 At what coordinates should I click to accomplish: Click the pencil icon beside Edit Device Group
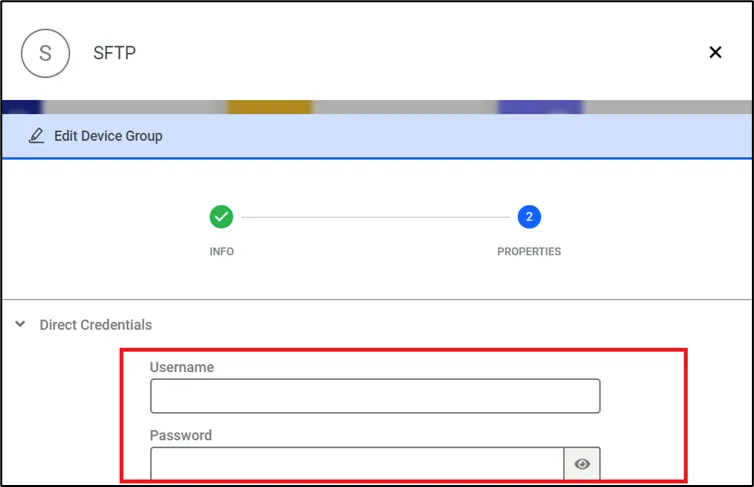[37, 136]
